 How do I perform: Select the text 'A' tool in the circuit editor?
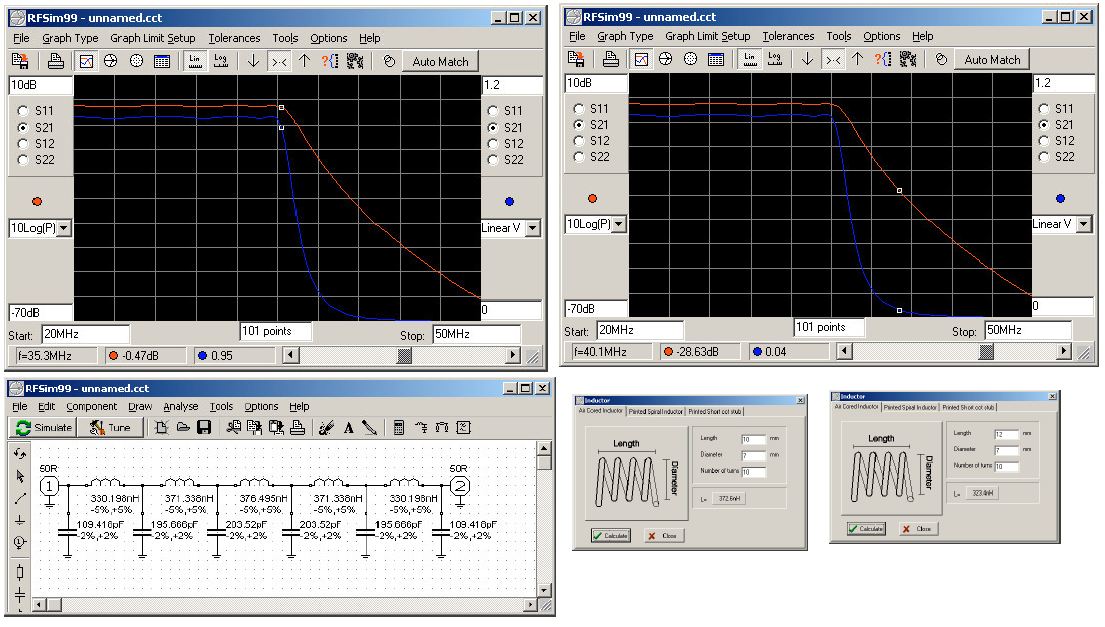pyautogui.click(x=349, y=428)
